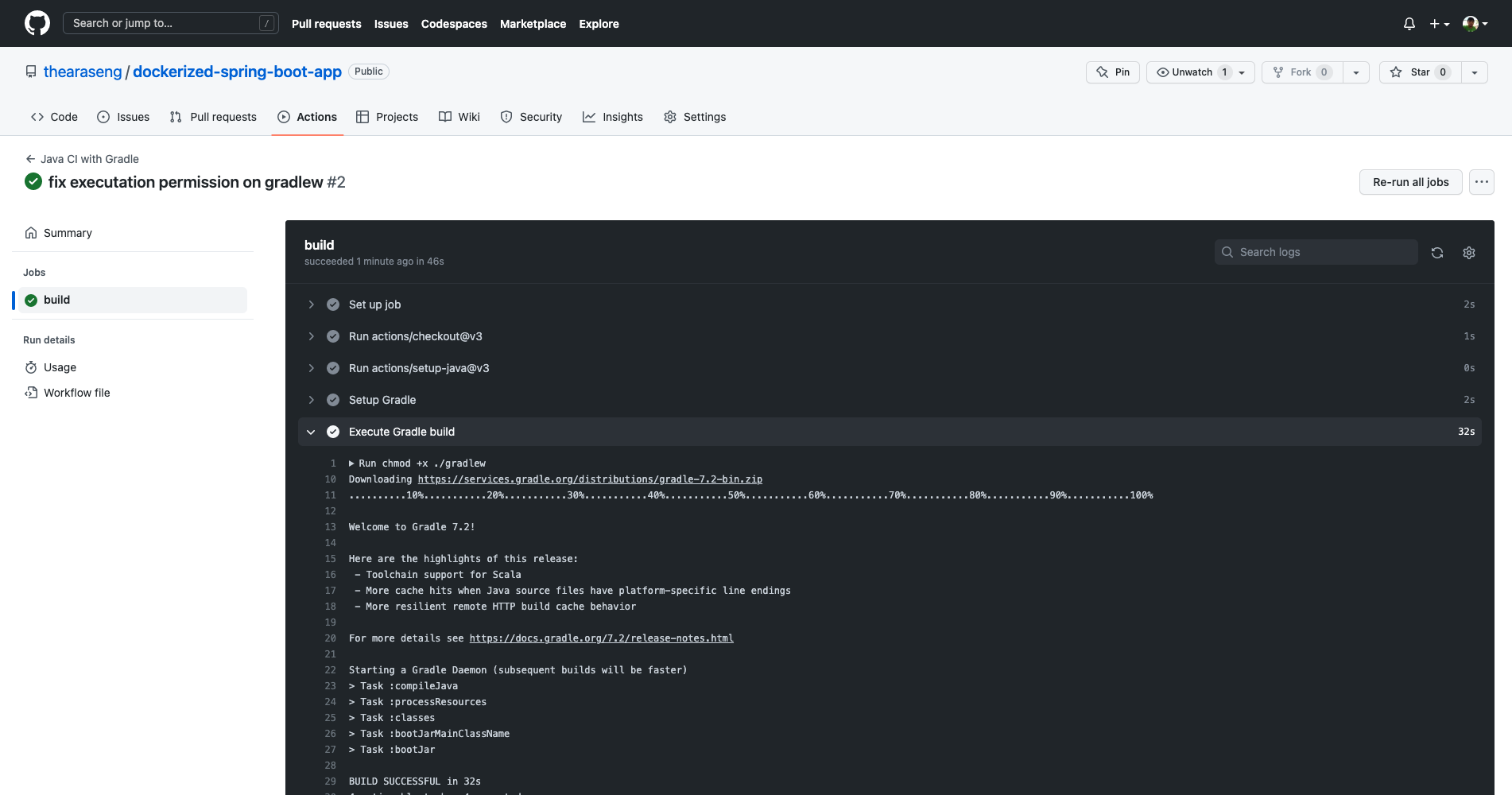
Task: Select the build job in sidebar
Action: click(x=131, y=300)
